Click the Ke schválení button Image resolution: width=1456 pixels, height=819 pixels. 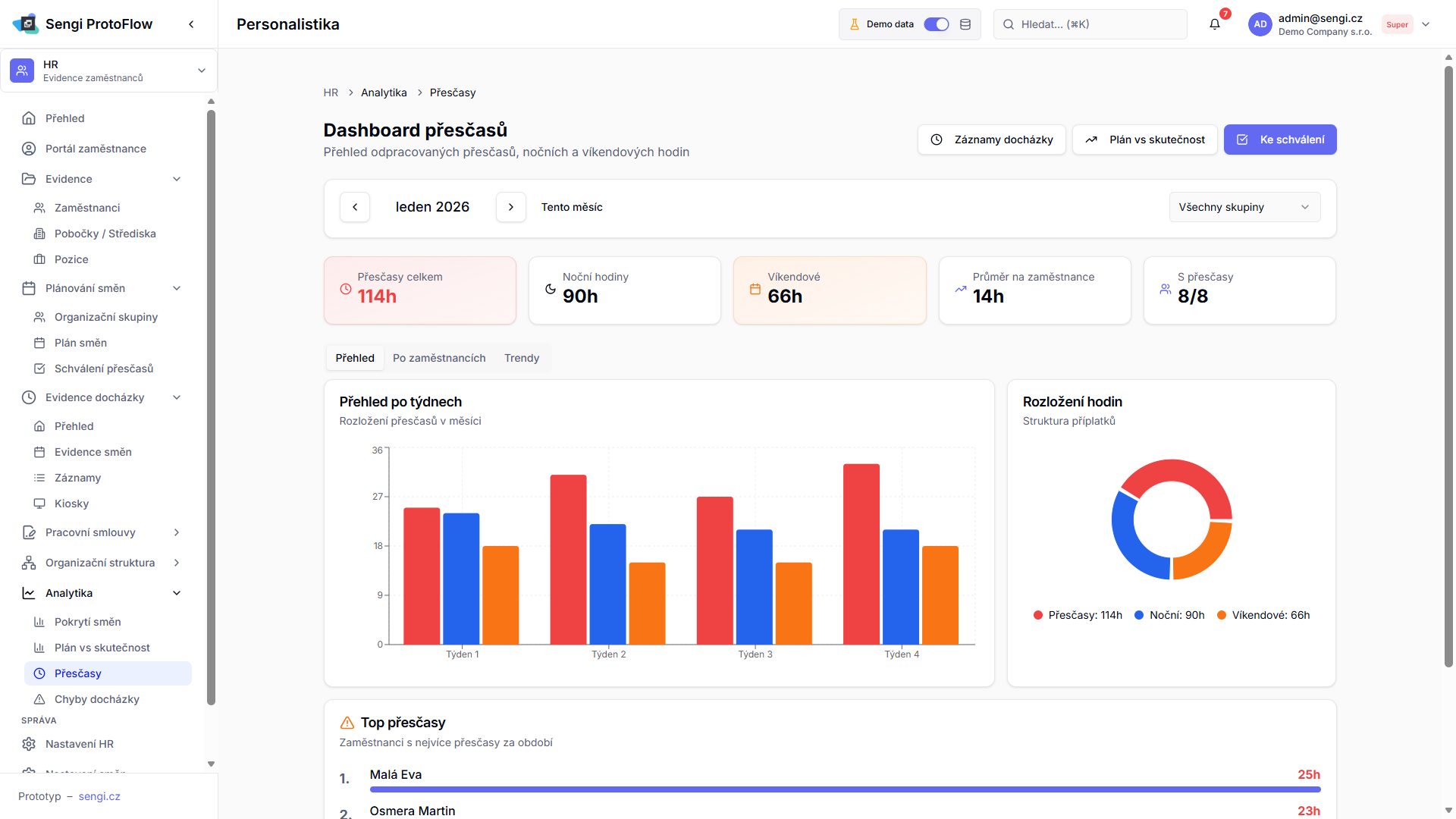coord(1280,140)
